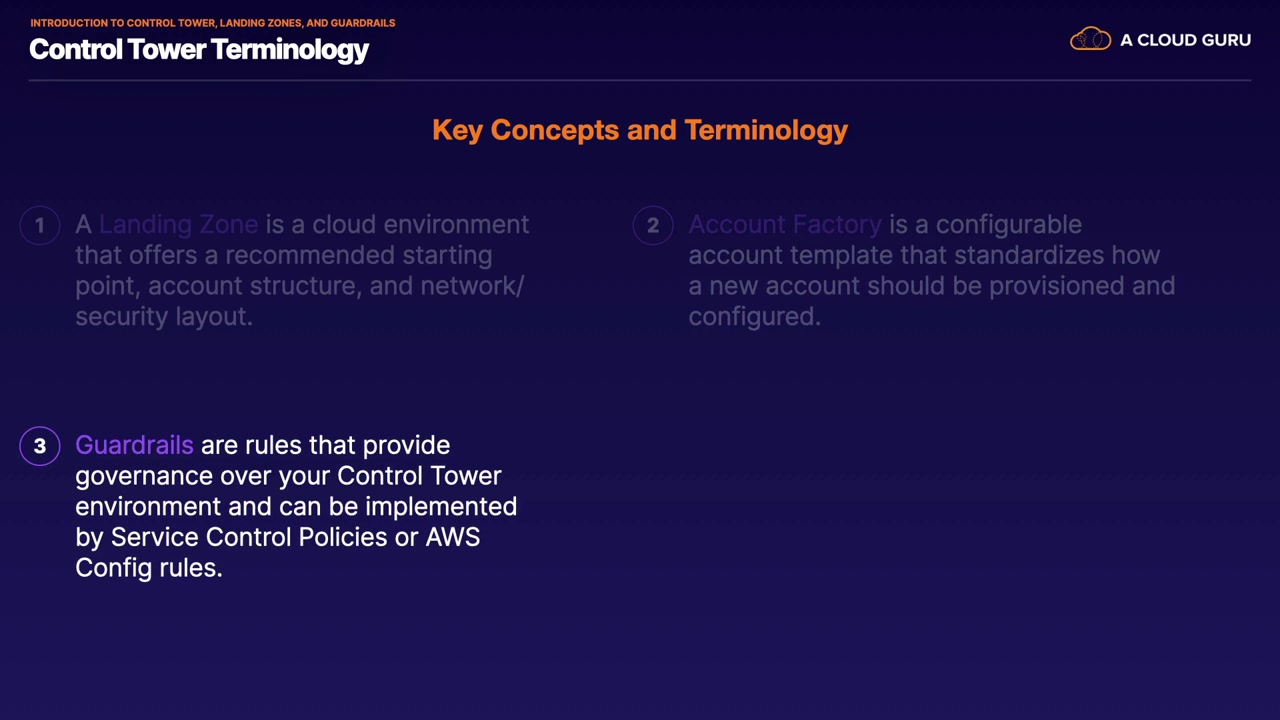Select the highlighted number 3 circle badge
This screenshot has height=720, width=1280.
coord(40,446)
